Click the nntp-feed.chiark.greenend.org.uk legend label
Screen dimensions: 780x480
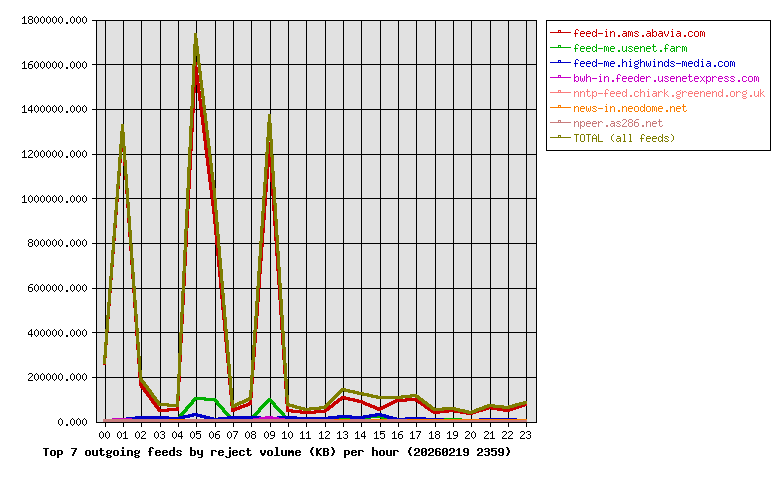pyautogui.click(x=669, y=94)
